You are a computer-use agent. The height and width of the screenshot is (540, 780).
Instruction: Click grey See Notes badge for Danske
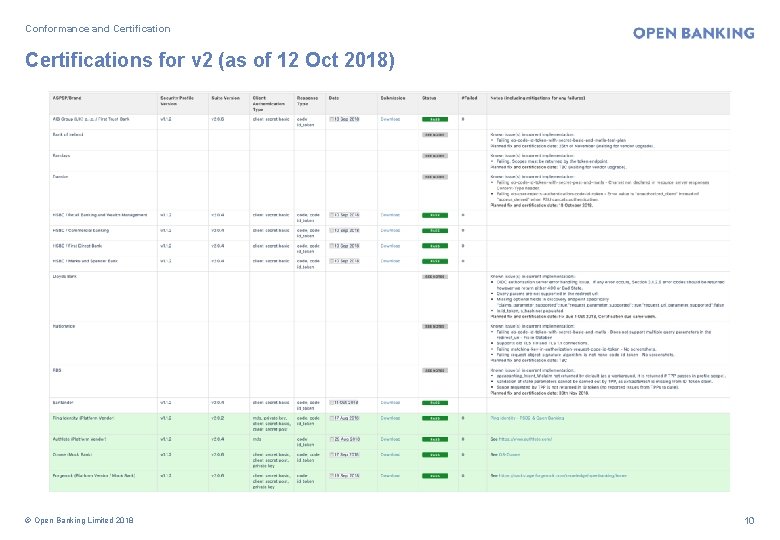tap(435, 177)
